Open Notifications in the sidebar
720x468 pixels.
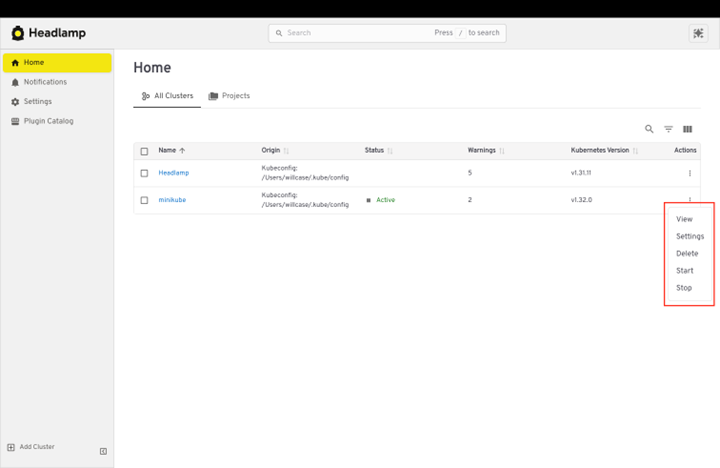click(45, 82)
